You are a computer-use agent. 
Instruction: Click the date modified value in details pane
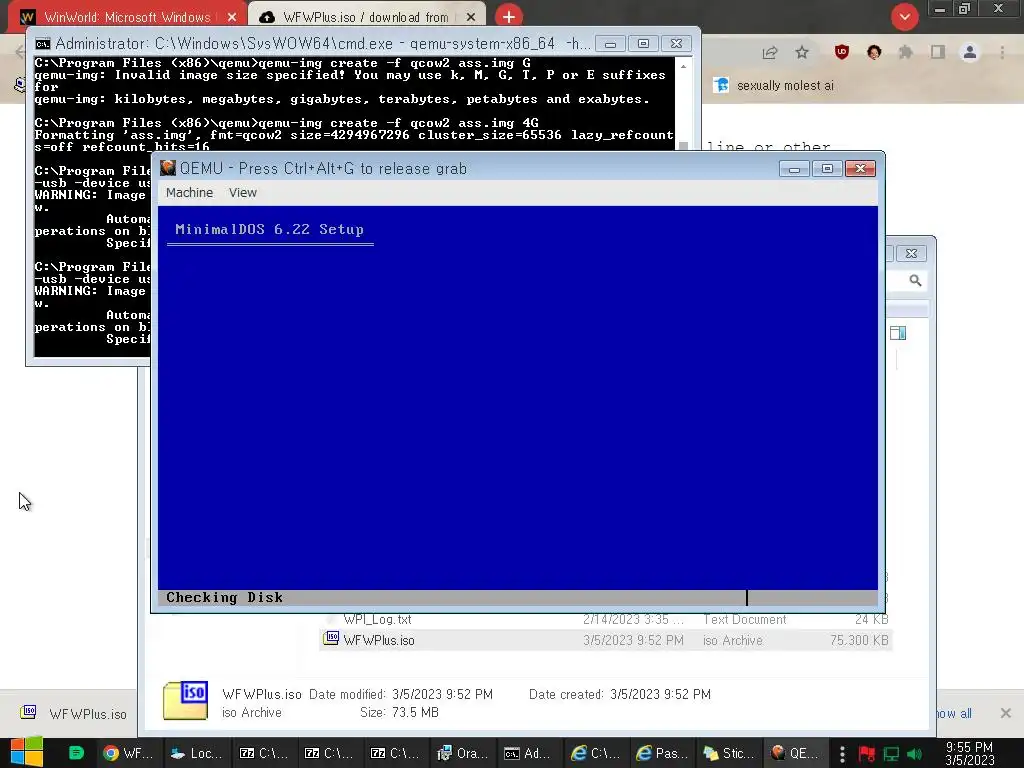(442, 694)
